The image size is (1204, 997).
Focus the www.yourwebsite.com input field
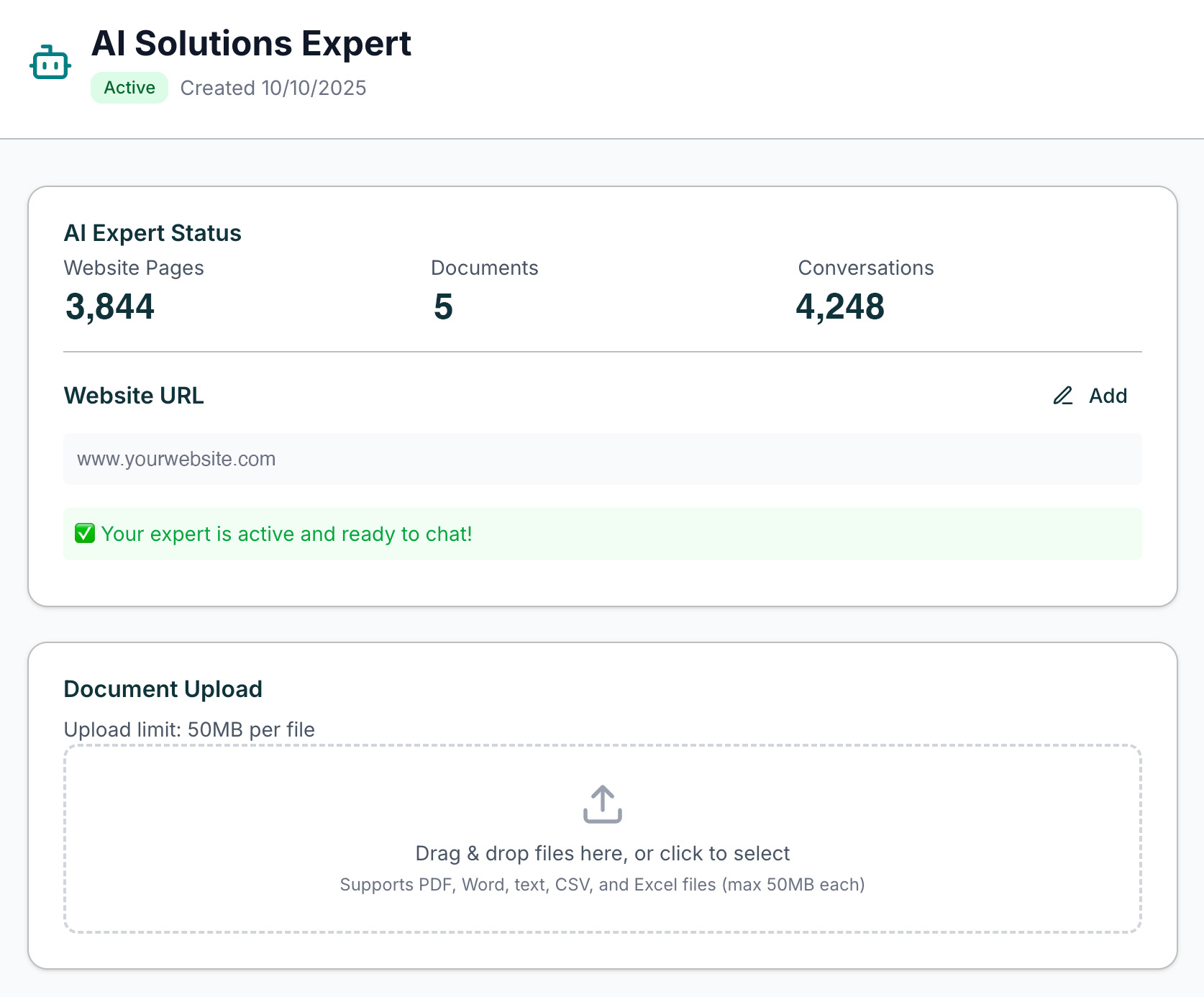coord(602,459)
